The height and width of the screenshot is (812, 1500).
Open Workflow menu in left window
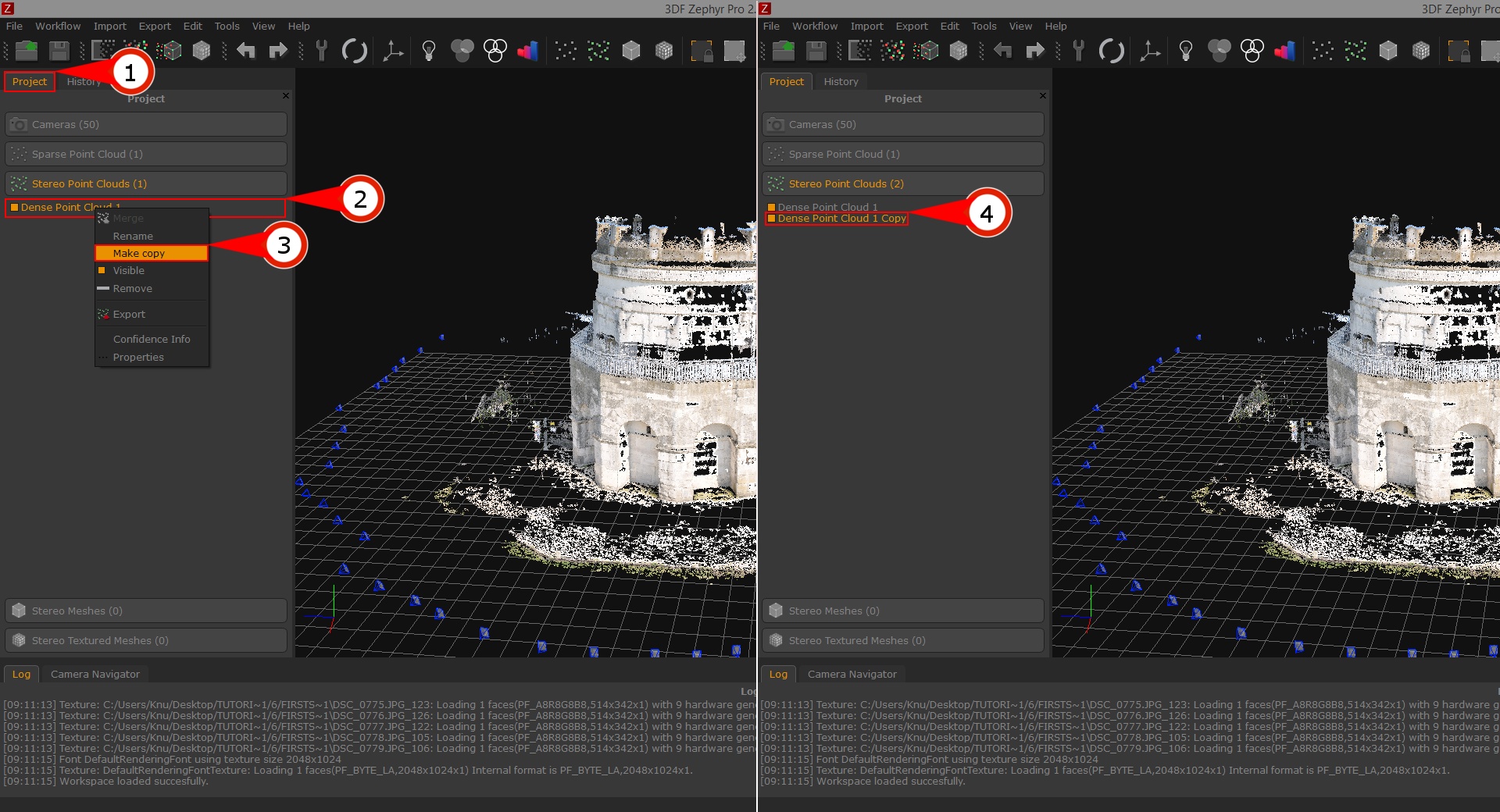(58, 26)
